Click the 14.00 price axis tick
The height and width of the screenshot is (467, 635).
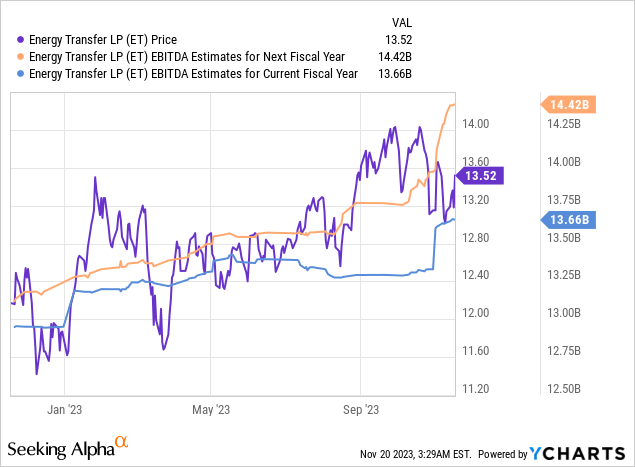pyautogui.click(x=478, y=124)
